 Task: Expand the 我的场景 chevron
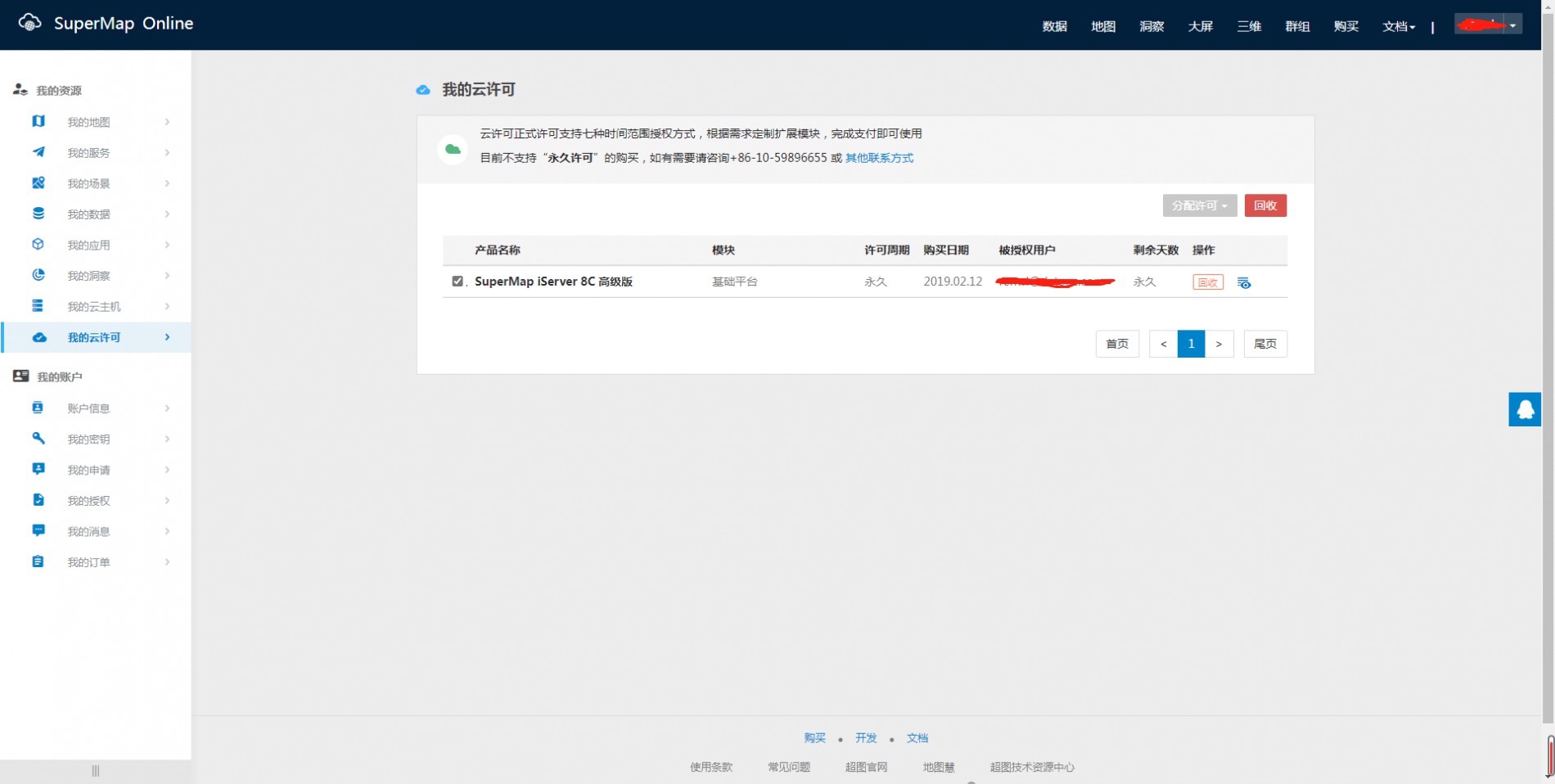pos(167,183)
